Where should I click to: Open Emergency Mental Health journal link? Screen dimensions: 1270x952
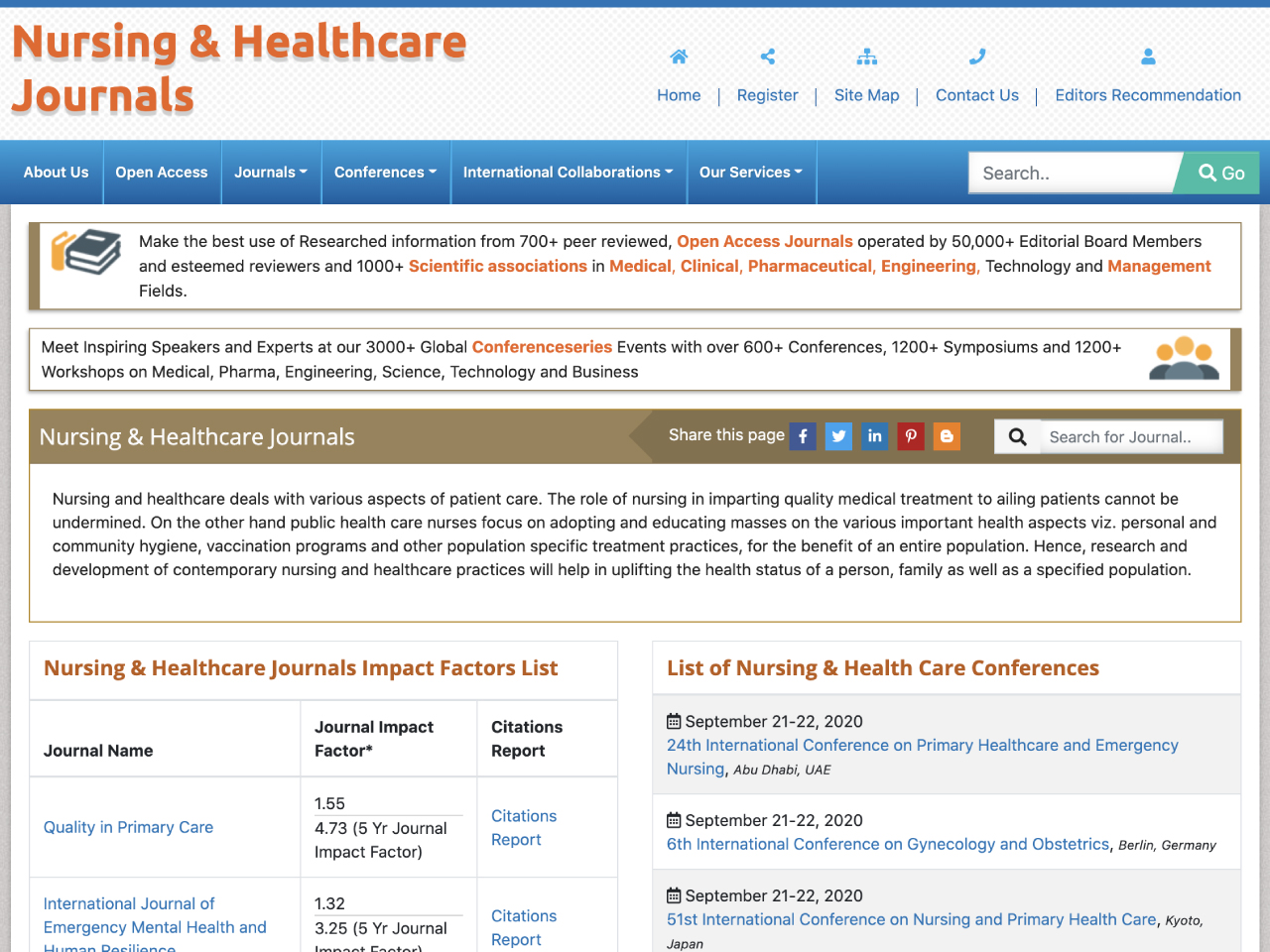tap(155, 926)
